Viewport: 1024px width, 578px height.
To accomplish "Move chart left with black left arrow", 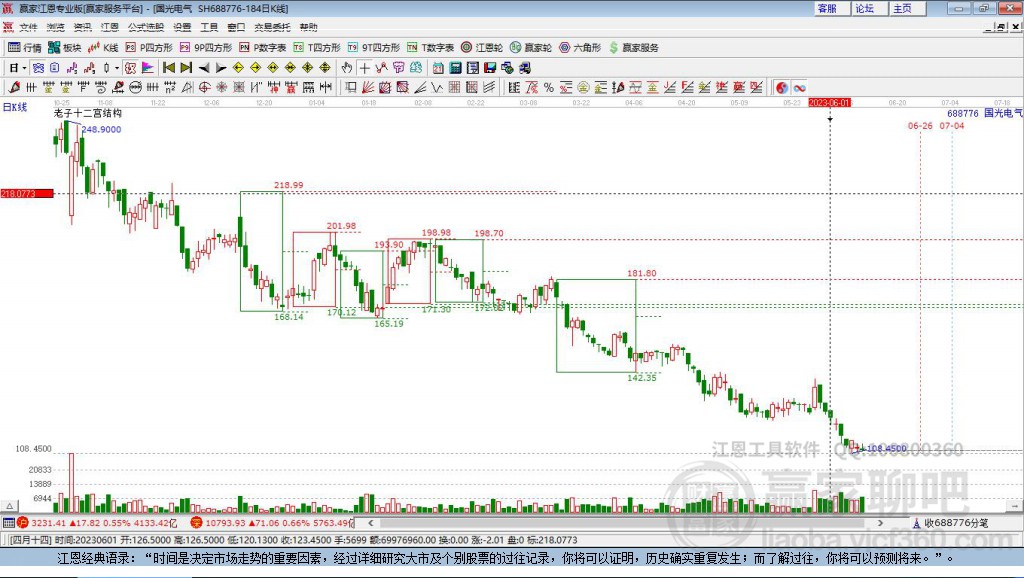I will pyautogui.click(x=204, y=67).
